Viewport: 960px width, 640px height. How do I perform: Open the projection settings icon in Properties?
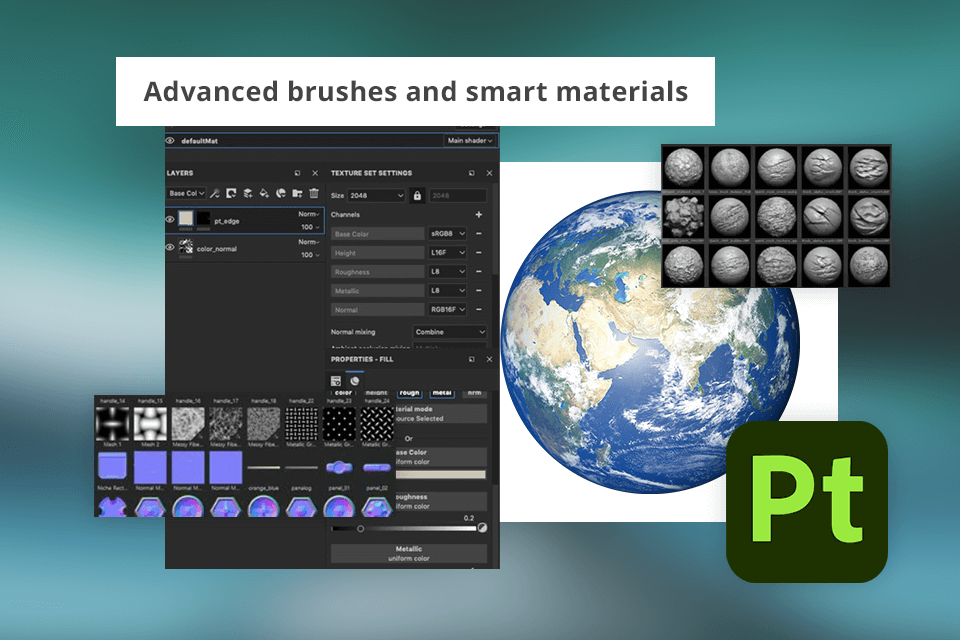pos(336,380)
